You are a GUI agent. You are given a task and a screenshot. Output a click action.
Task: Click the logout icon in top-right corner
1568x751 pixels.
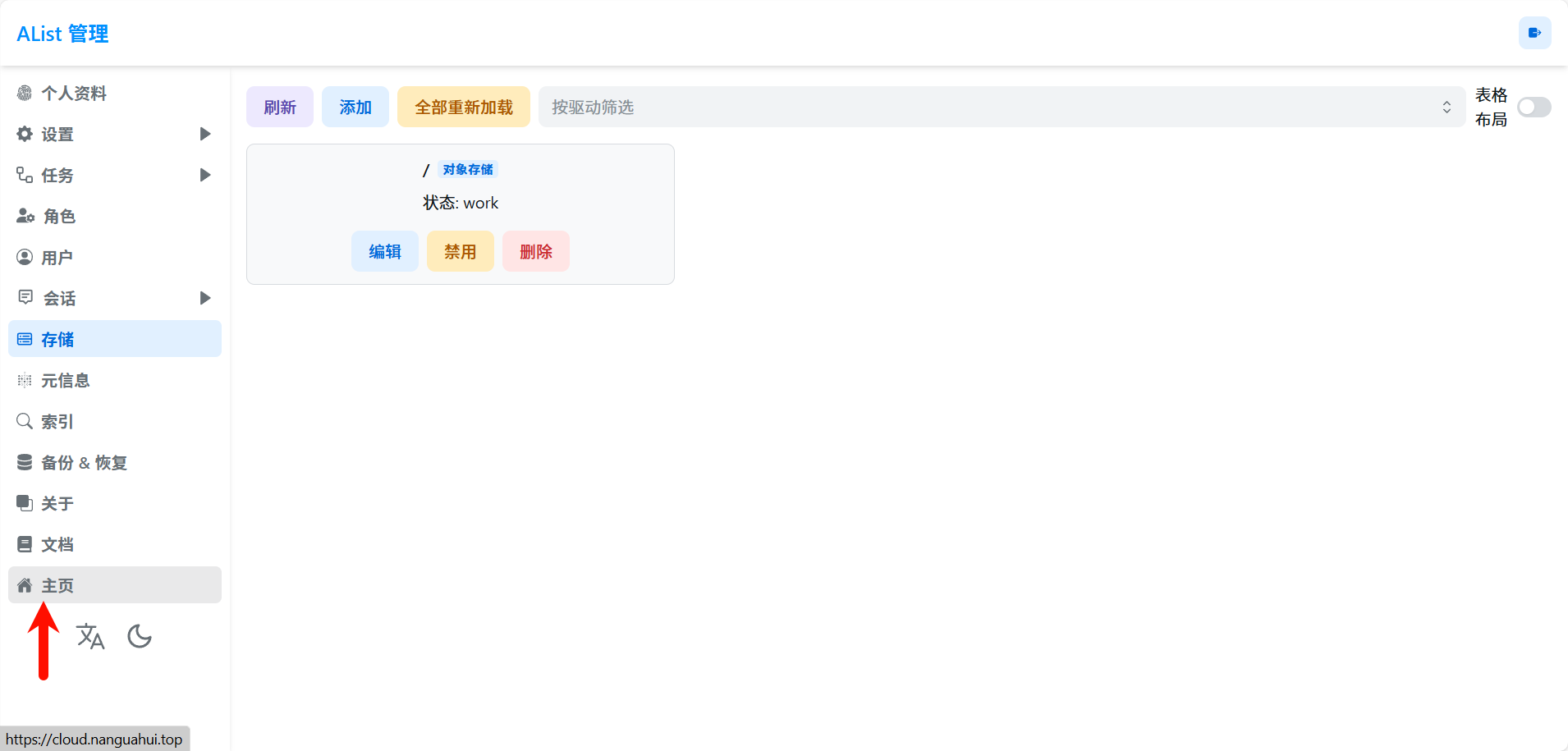click(x=1534, y=34)
